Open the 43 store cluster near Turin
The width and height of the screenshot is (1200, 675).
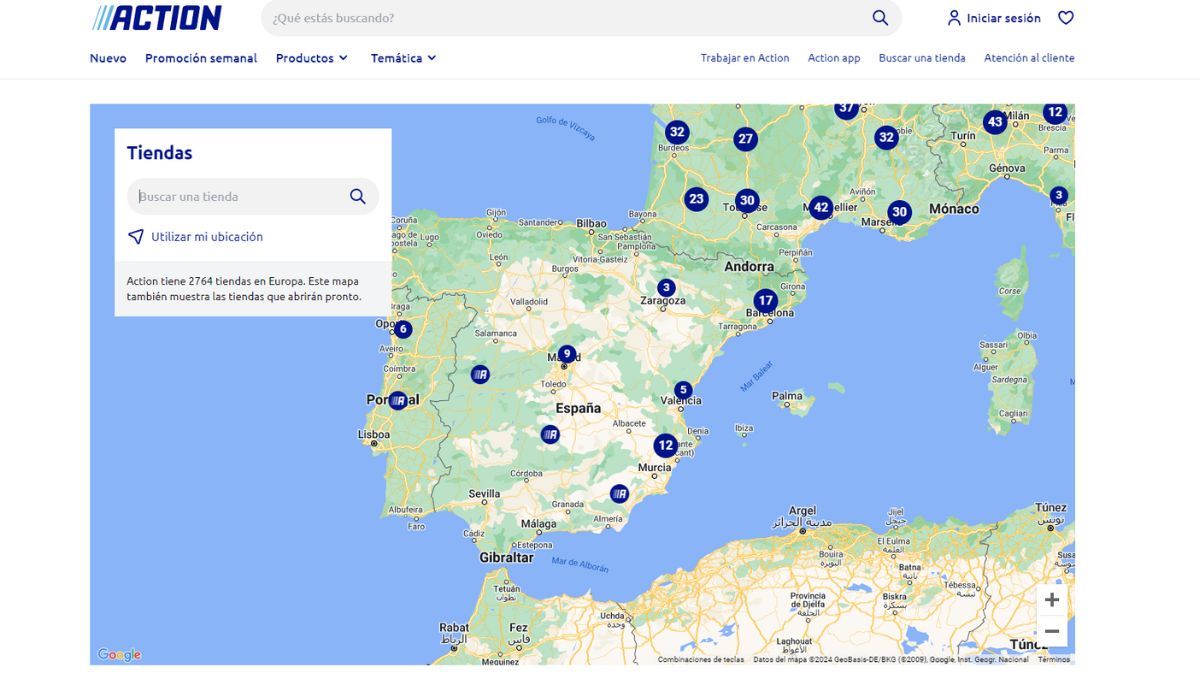coord(994,122)
